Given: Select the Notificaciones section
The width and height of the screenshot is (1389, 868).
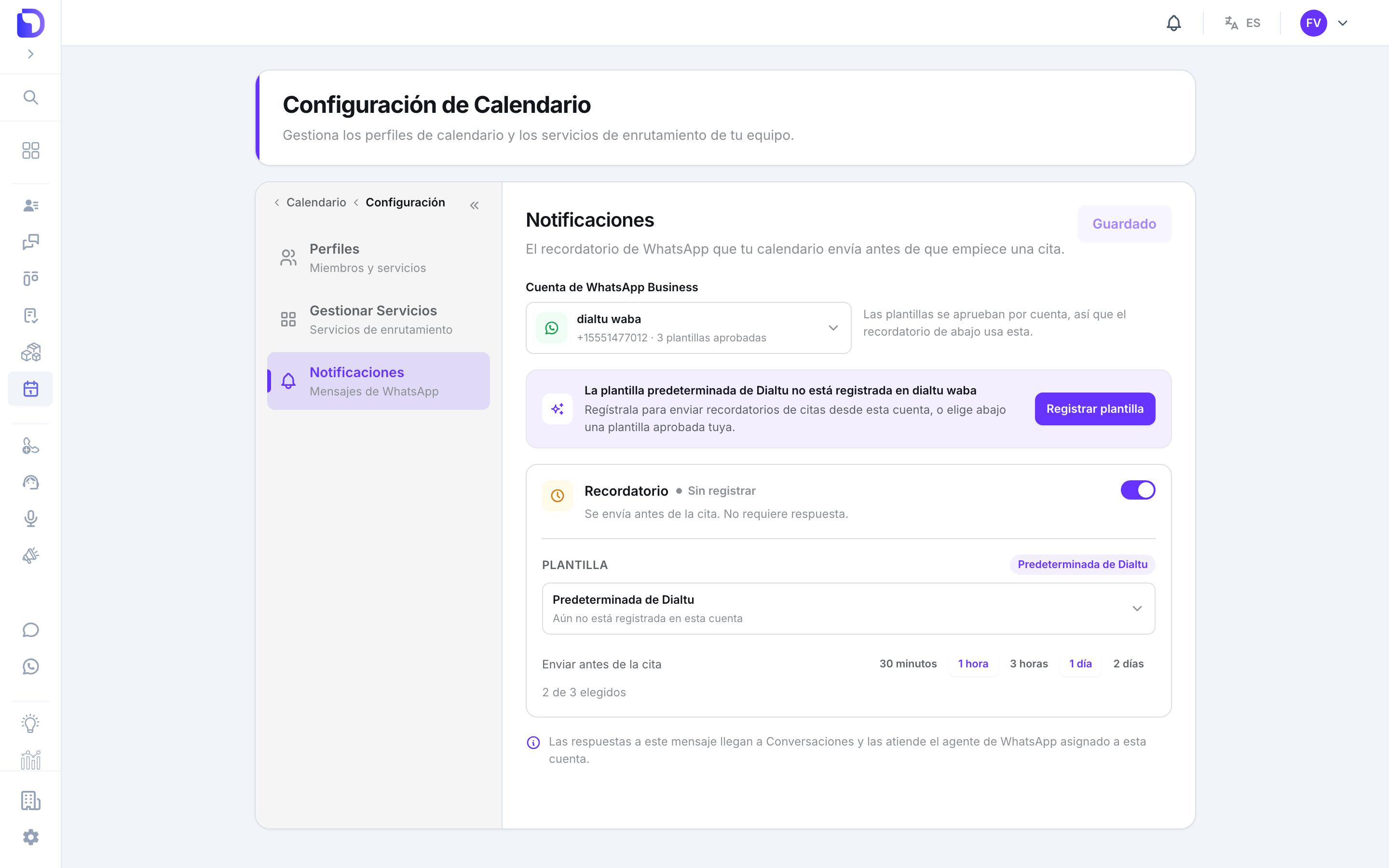Looking at the screenshot, I should tap(378, 380).
